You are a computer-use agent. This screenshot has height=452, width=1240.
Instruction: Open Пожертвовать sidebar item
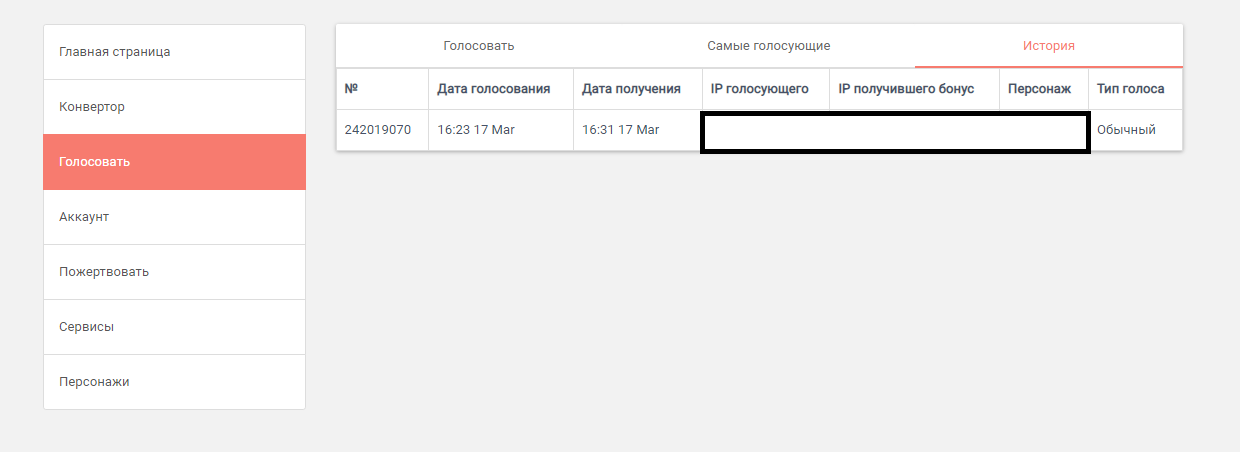click(x=174, y=272)
